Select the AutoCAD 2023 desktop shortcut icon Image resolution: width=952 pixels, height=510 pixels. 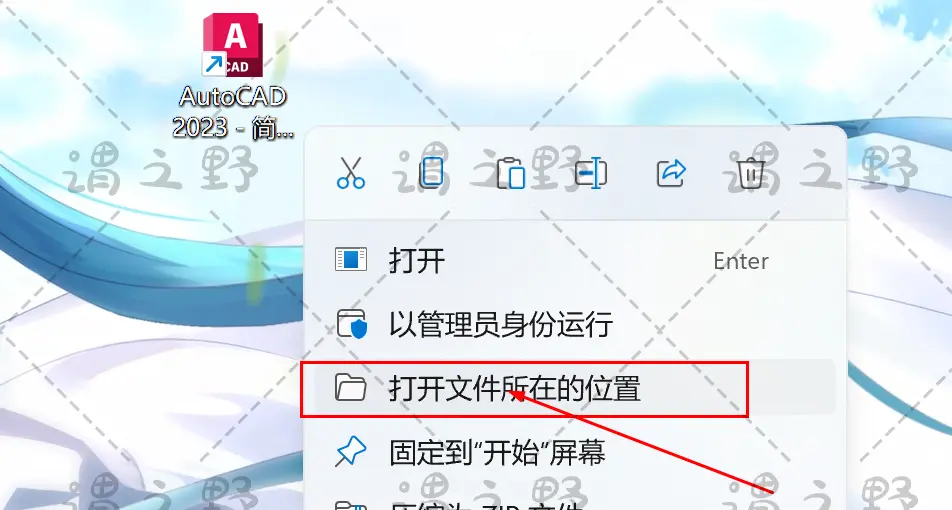233,46
